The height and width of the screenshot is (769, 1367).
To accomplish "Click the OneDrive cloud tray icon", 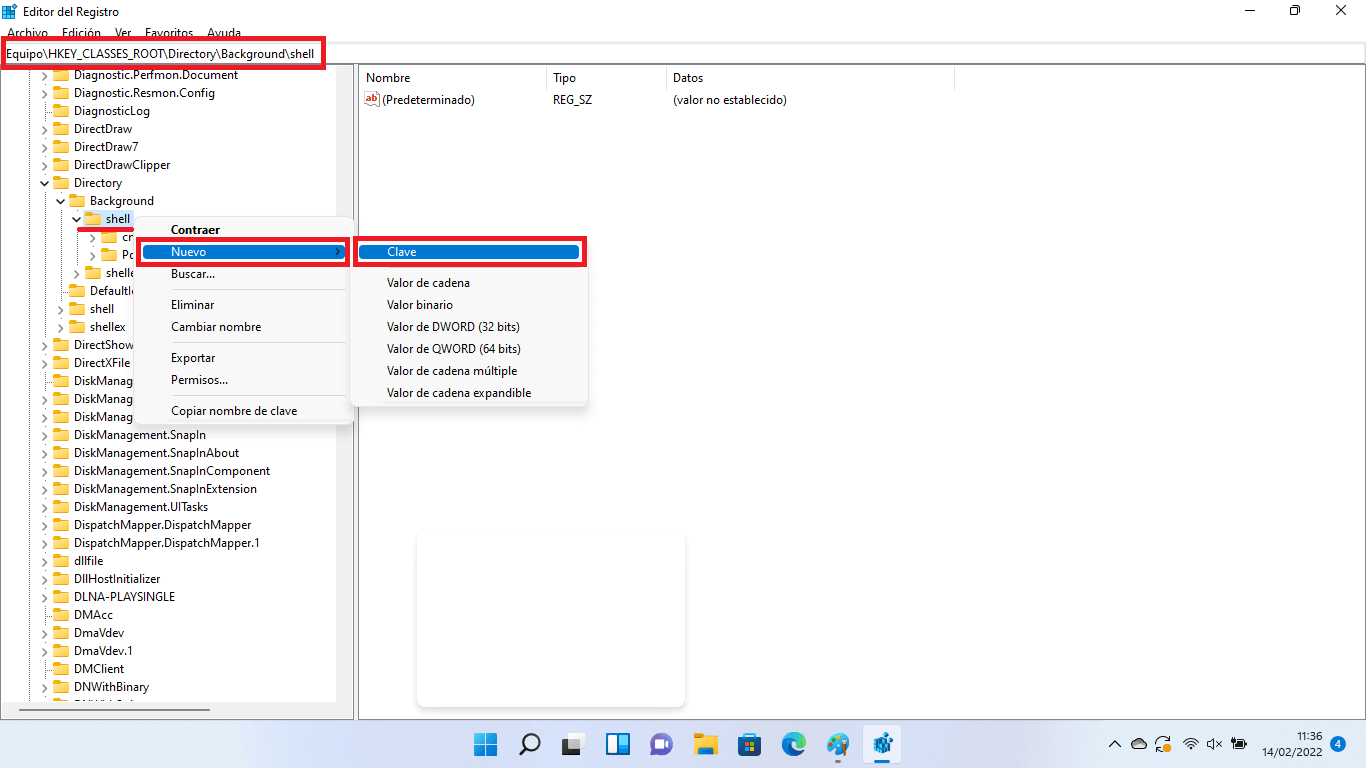I will (1139, 744).
